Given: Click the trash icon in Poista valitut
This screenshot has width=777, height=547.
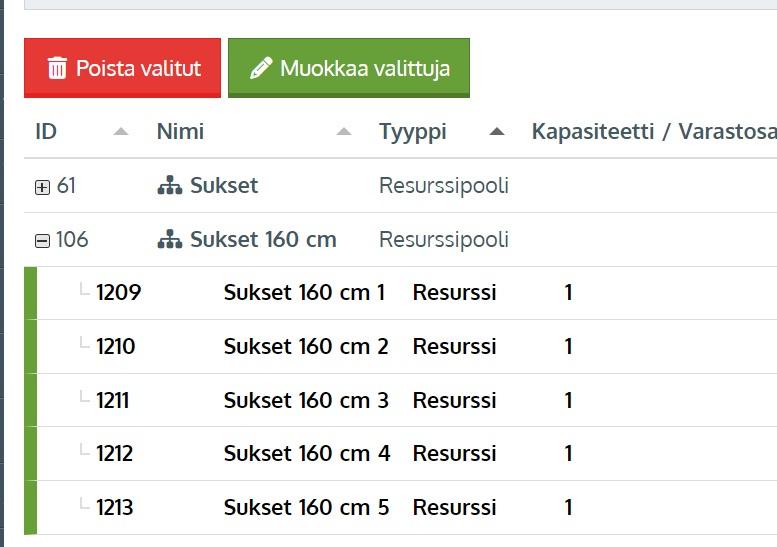Looking at the screenshot, I should 57,68.
